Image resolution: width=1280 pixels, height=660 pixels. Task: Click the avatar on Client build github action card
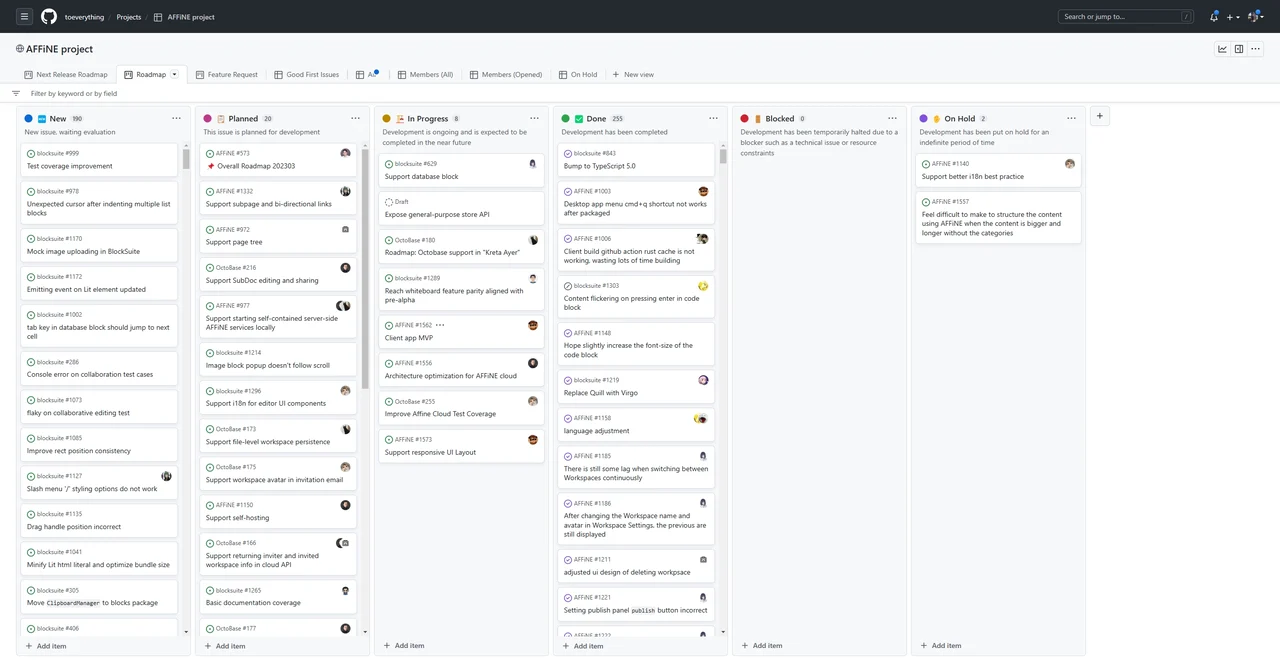coord(703,239)
